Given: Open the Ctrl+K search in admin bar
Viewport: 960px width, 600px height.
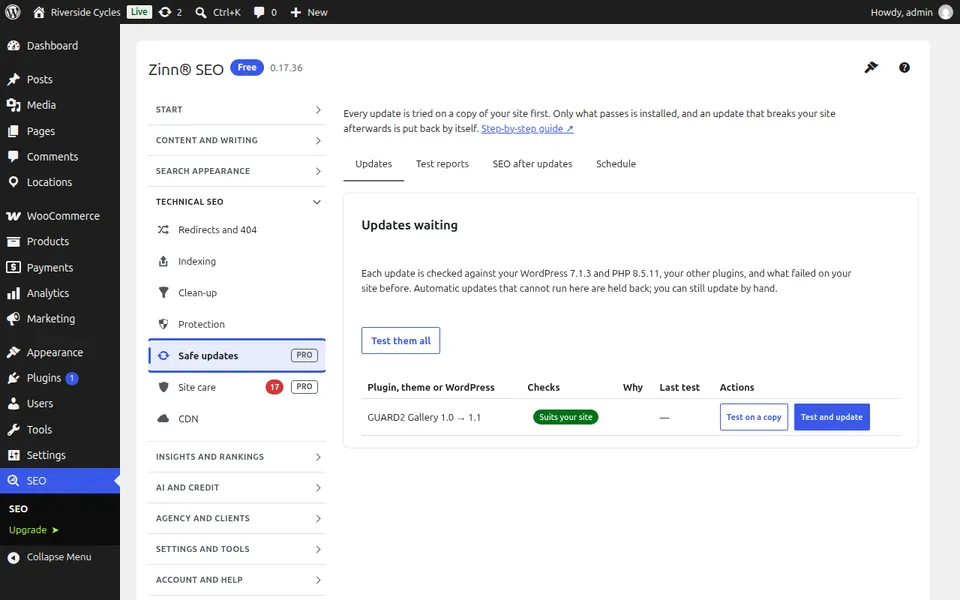Looking at the screenshot, I should [x=218, y=12].
